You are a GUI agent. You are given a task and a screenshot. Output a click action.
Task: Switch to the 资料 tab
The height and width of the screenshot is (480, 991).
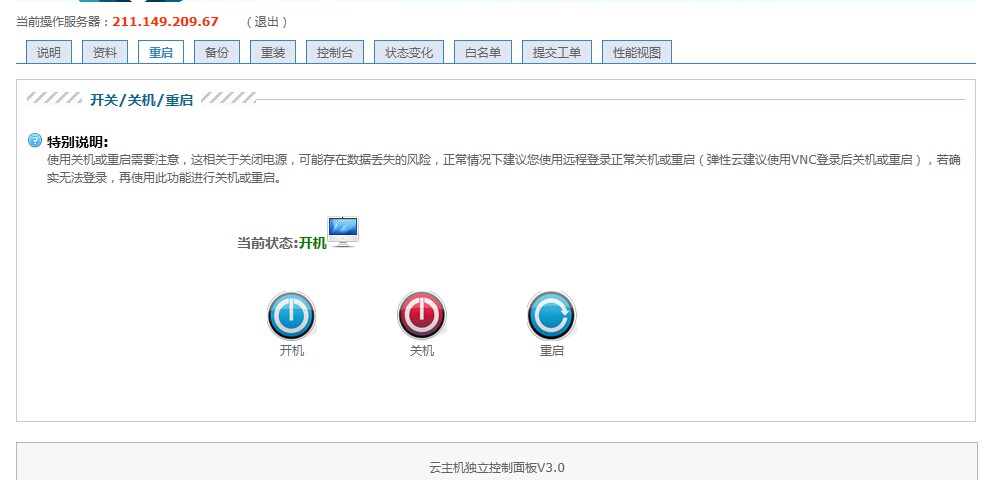(105, 52)
